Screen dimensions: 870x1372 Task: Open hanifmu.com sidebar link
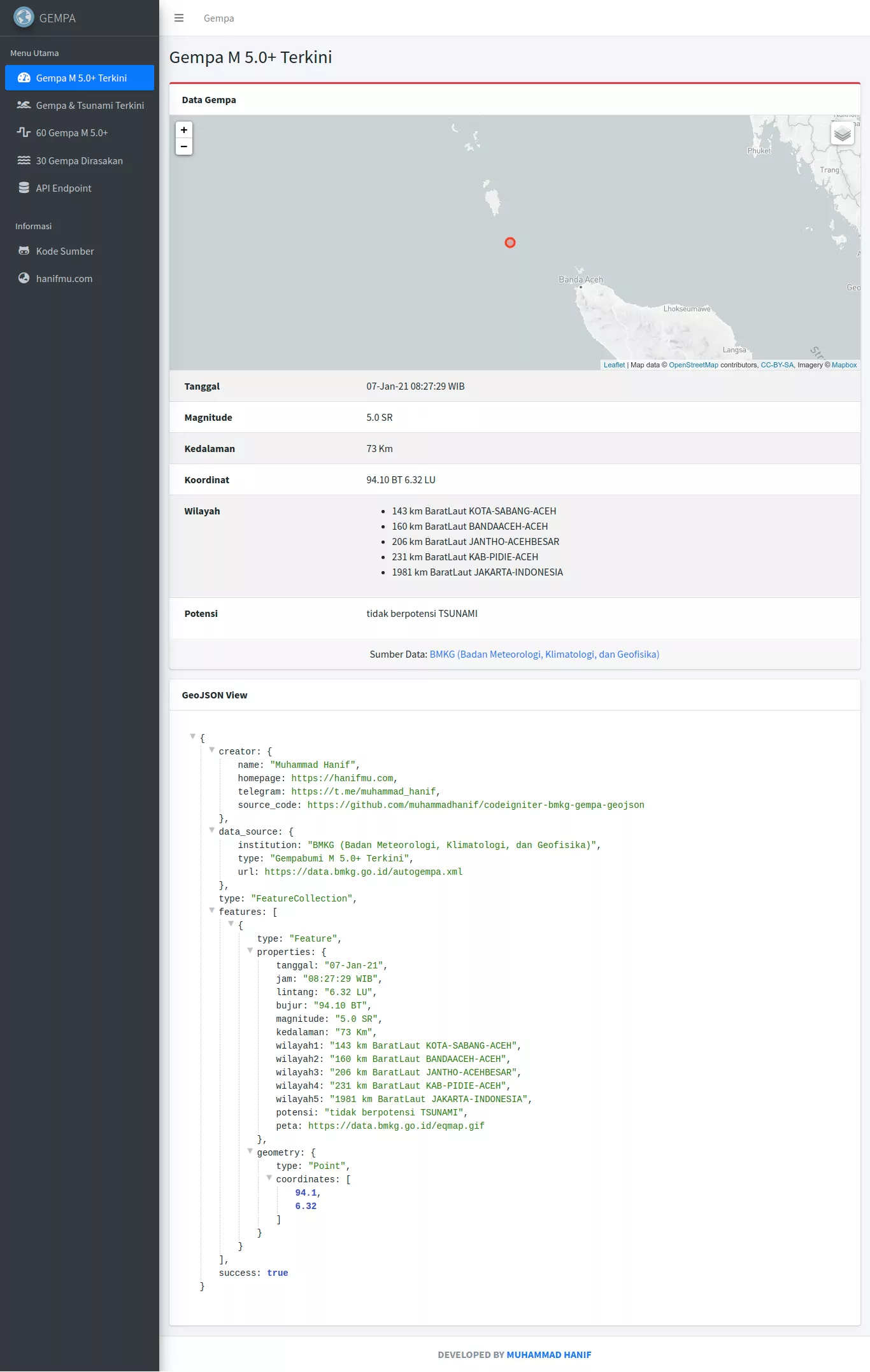[80, 278]
